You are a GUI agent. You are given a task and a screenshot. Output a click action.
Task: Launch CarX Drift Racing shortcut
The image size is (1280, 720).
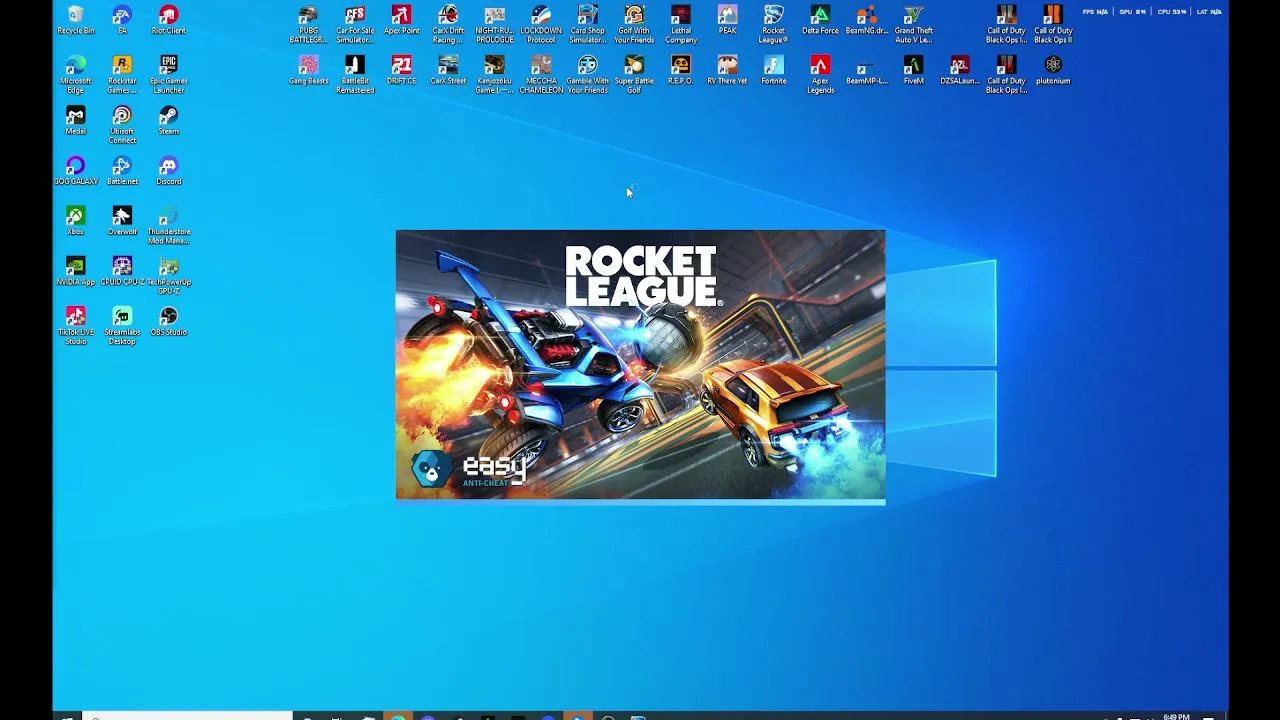(x=448, y=25)
